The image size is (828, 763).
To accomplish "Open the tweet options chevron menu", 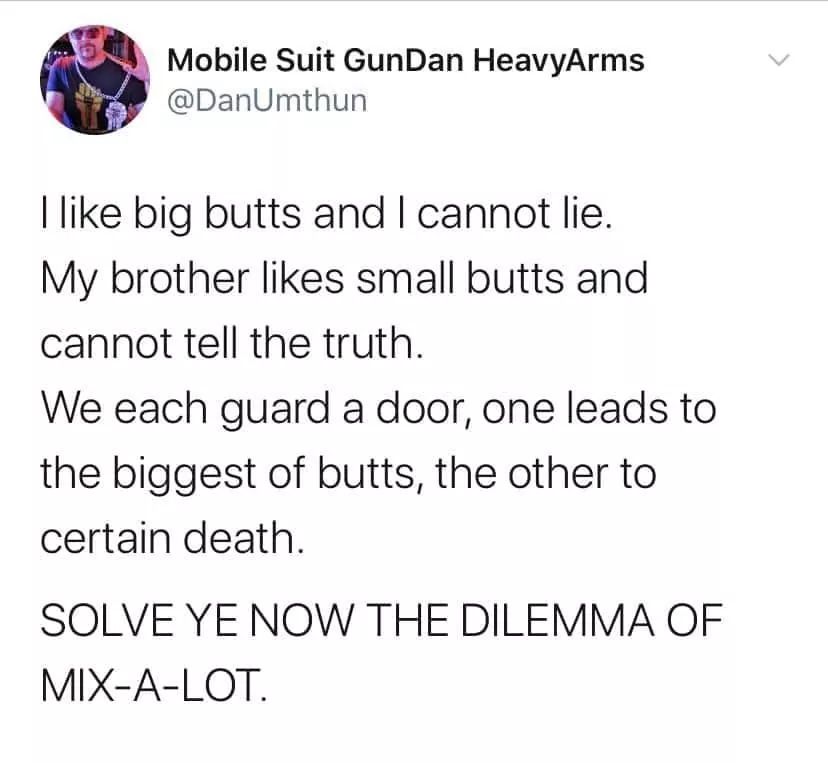I will [x=779, y=60].
